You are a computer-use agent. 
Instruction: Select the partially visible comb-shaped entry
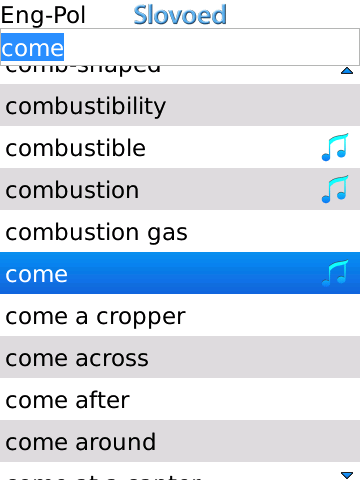[x=180, y=75]
